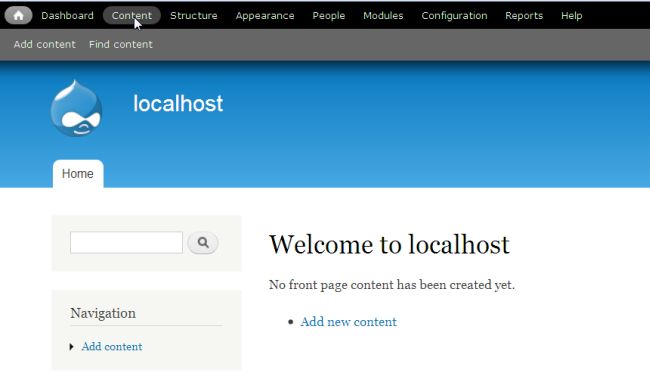Click the Drupal drop logo
The height and width of the screenshot is (376, 650).
(x=76, y=108)
